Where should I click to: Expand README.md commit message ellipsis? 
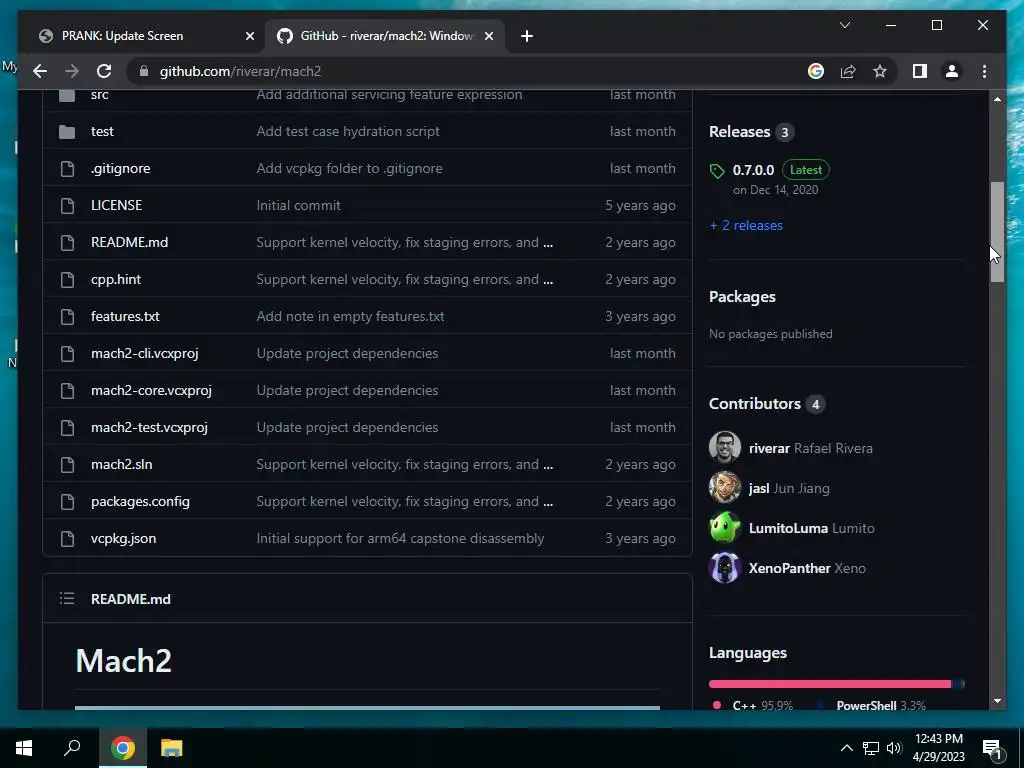point(548,243)
